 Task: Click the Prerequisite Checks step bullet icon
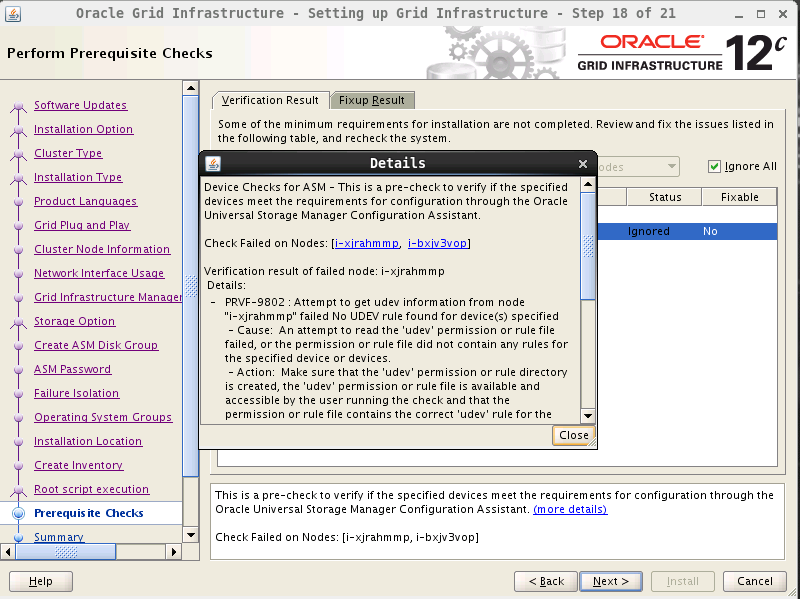[17, 513]
